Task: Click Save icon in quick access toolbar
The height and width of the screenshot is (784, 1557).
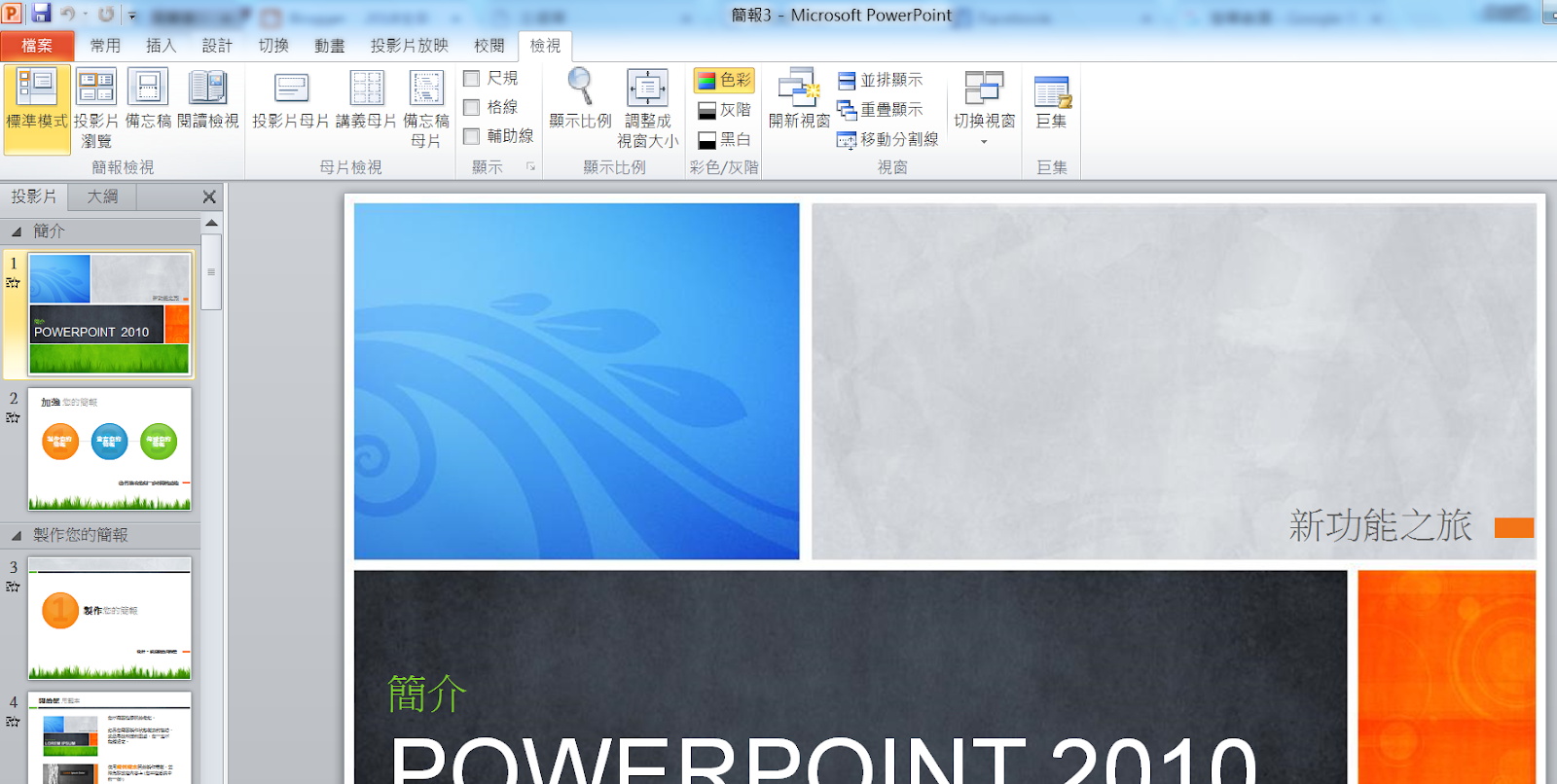Action: [41, 14]
